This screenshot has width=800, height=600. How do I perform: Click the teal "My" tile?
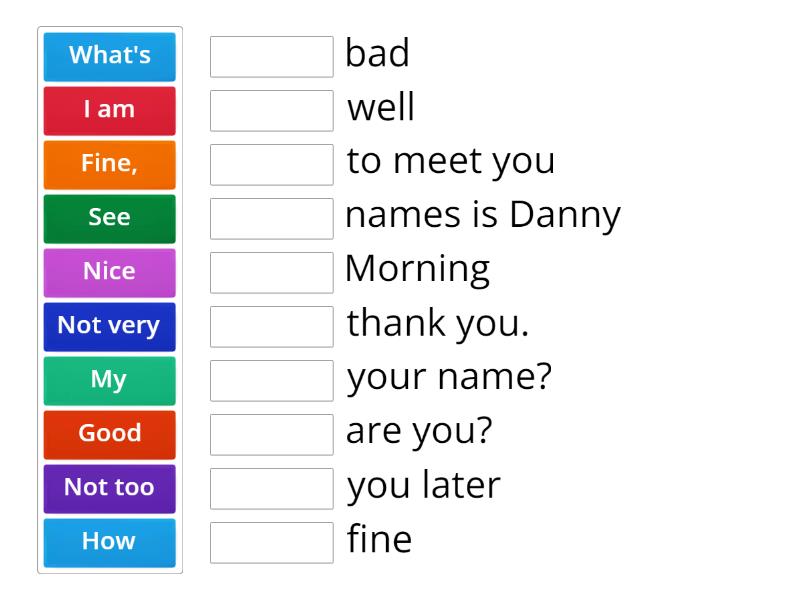[x=109, y=380]
